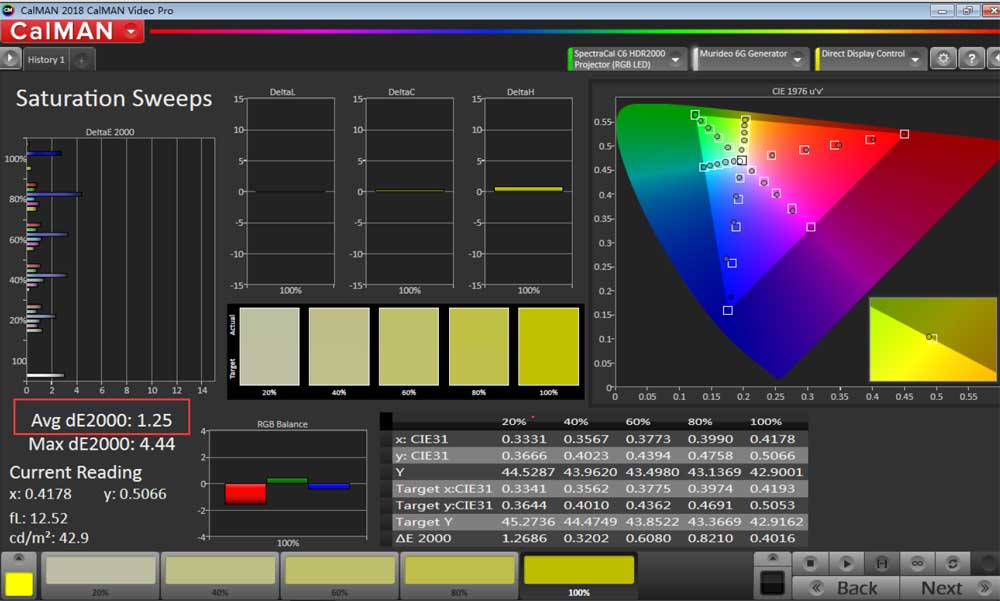Open the CalMAN main menu dropdown
This screenshot has height=601, width=1000.
(132, 31)
